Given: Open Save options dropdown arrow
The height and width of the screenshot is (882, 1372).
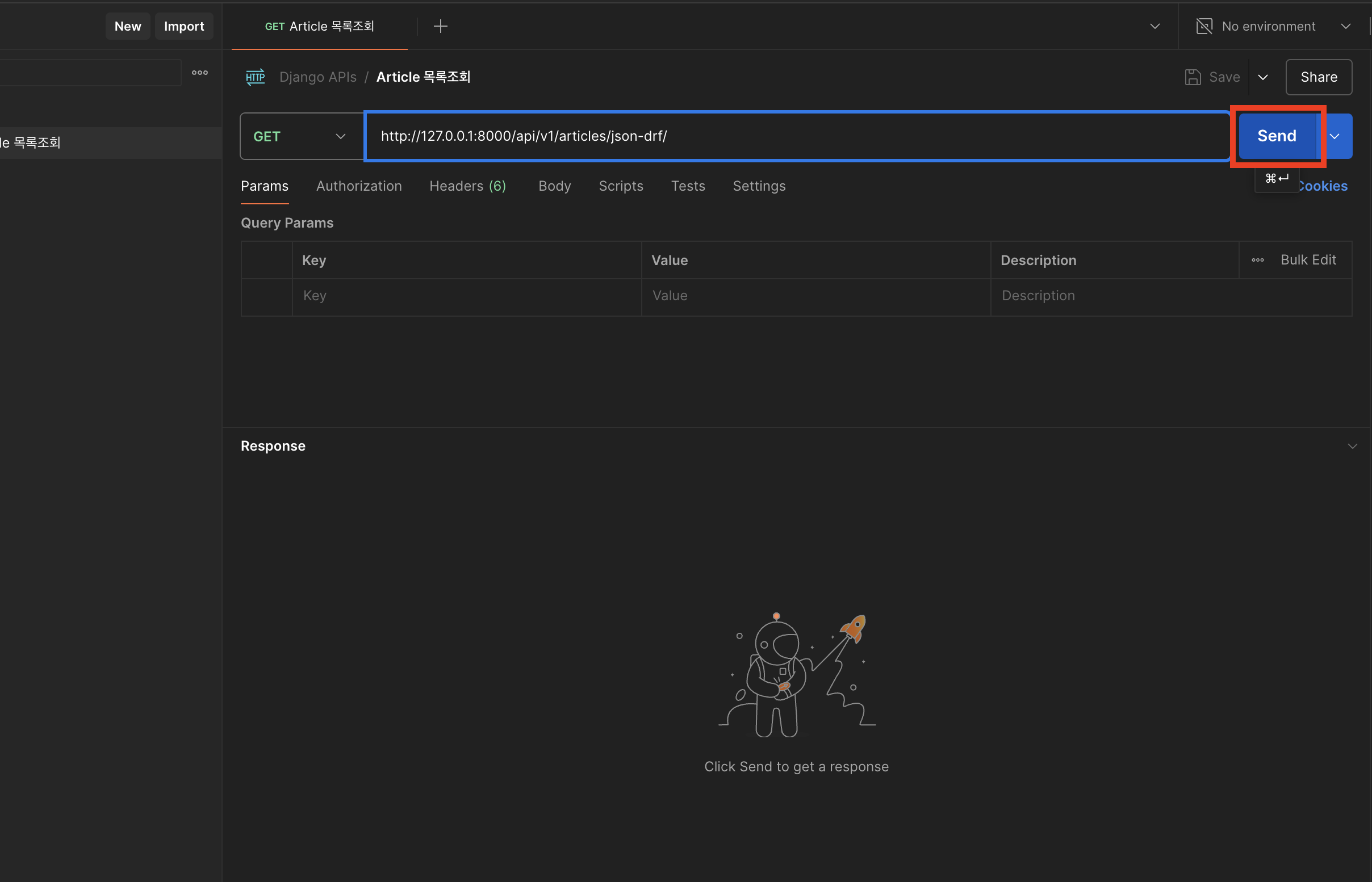Looking at the screenshot, I should 1262,77.
